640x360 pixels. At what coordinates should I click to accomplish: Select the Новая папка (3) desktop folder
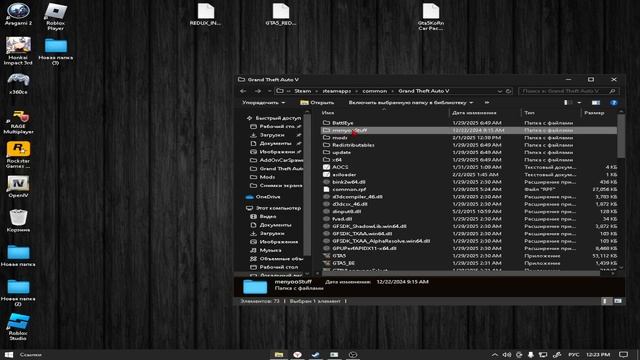56,51
